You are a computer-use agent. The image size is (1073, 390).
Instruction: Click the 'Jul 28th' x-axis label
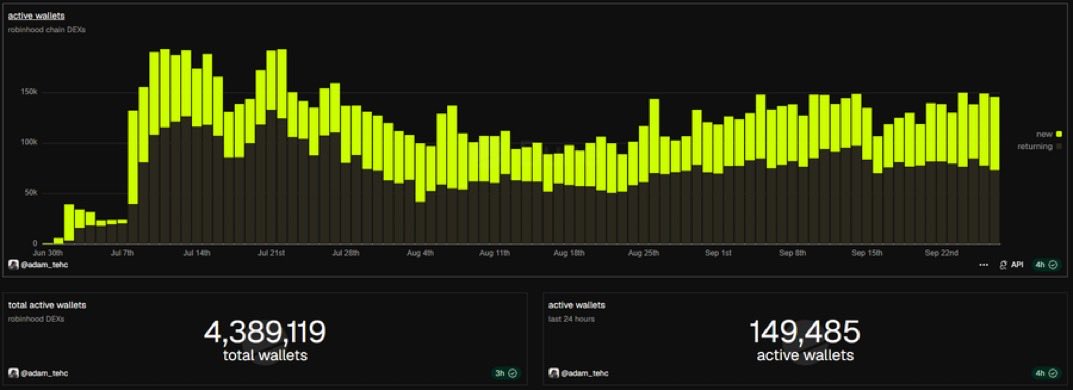346,252
